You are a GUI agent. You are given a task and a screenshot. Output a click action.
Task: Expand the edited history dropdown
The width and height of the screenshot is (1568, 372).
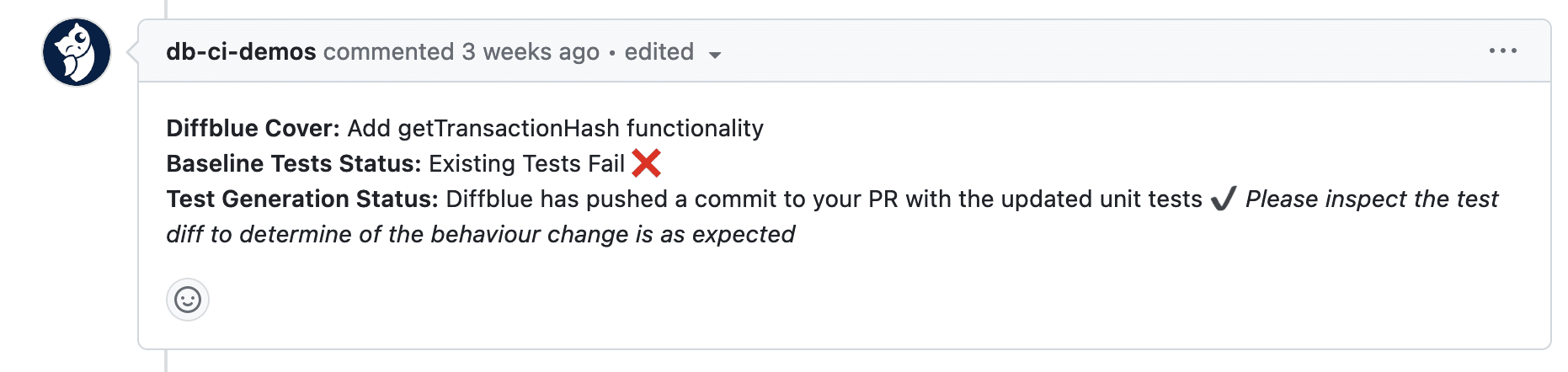pyautogui.click(x=673, y=52)
